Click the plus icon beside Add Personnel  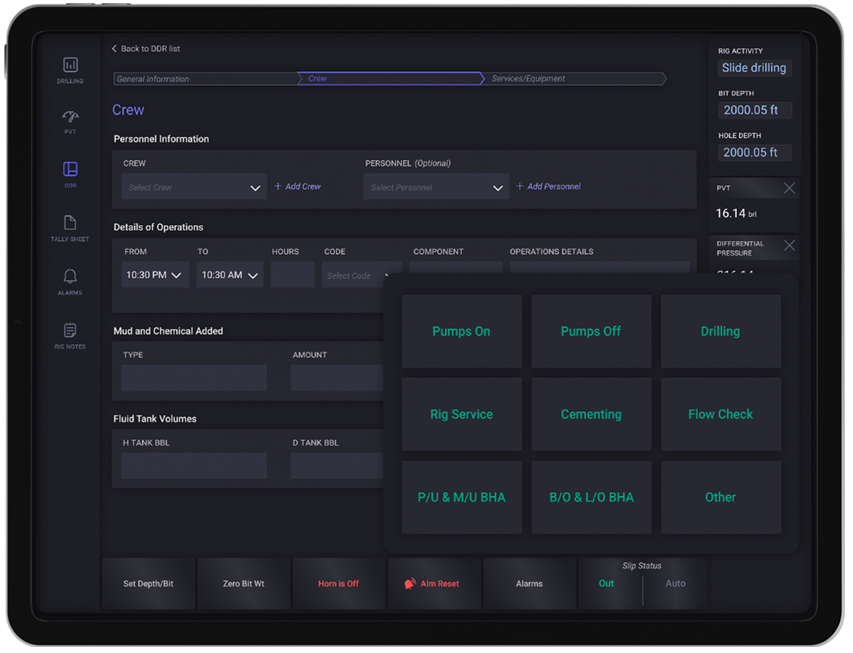(x=520, y=186)
